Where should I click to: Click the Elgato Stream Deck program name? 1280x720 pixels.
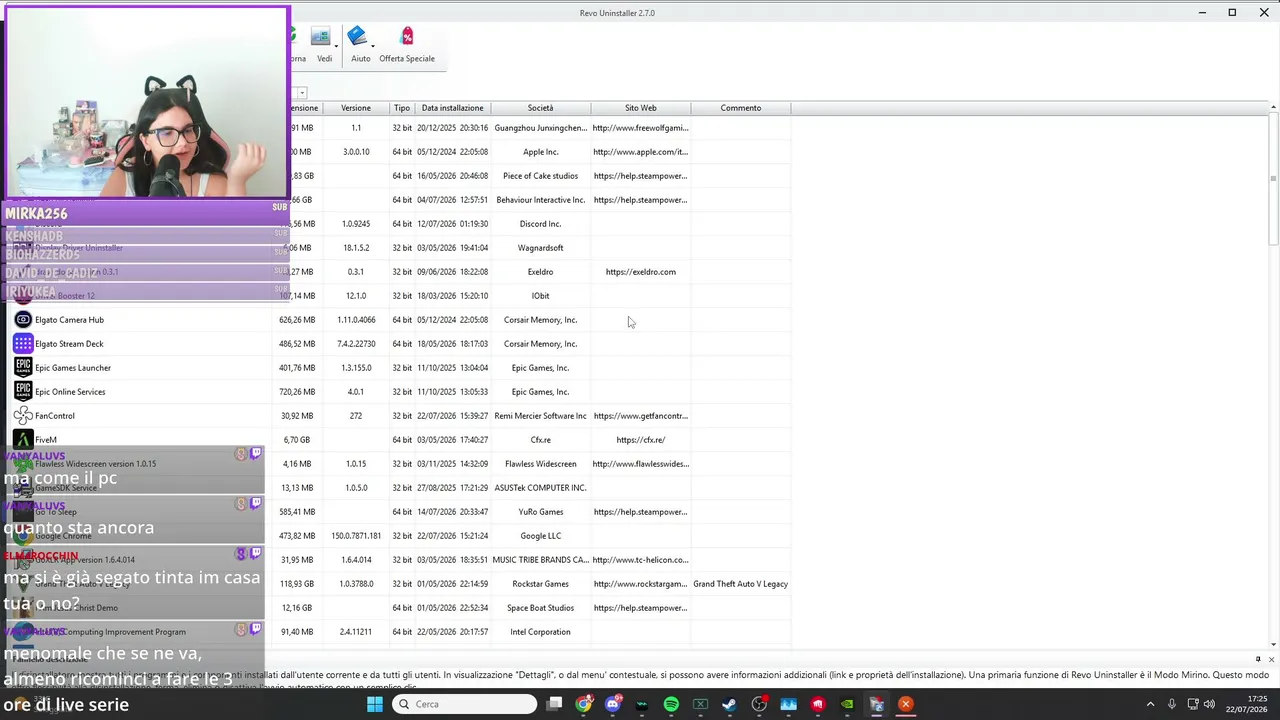tap(69, 344)
